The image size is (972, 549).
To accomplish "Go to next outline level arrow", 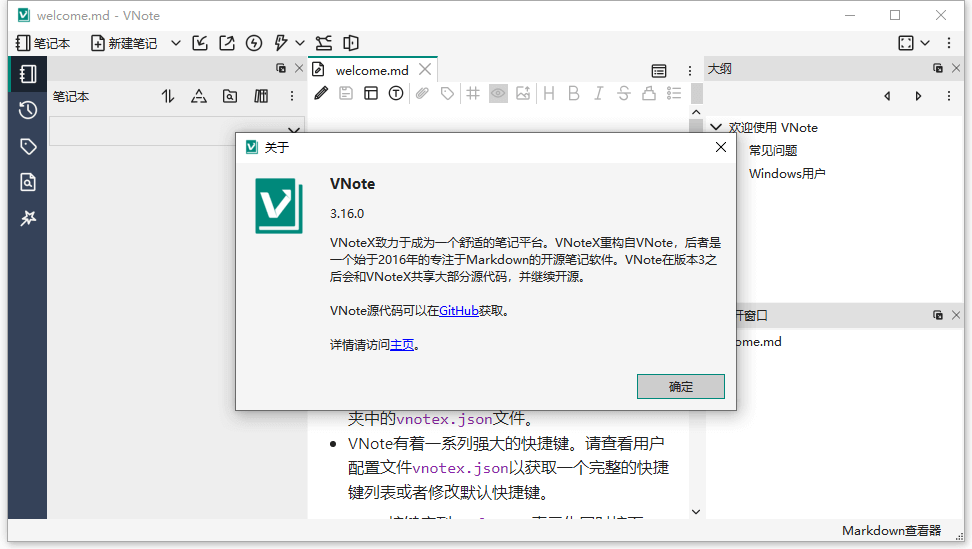I will (x=918, y=96).
